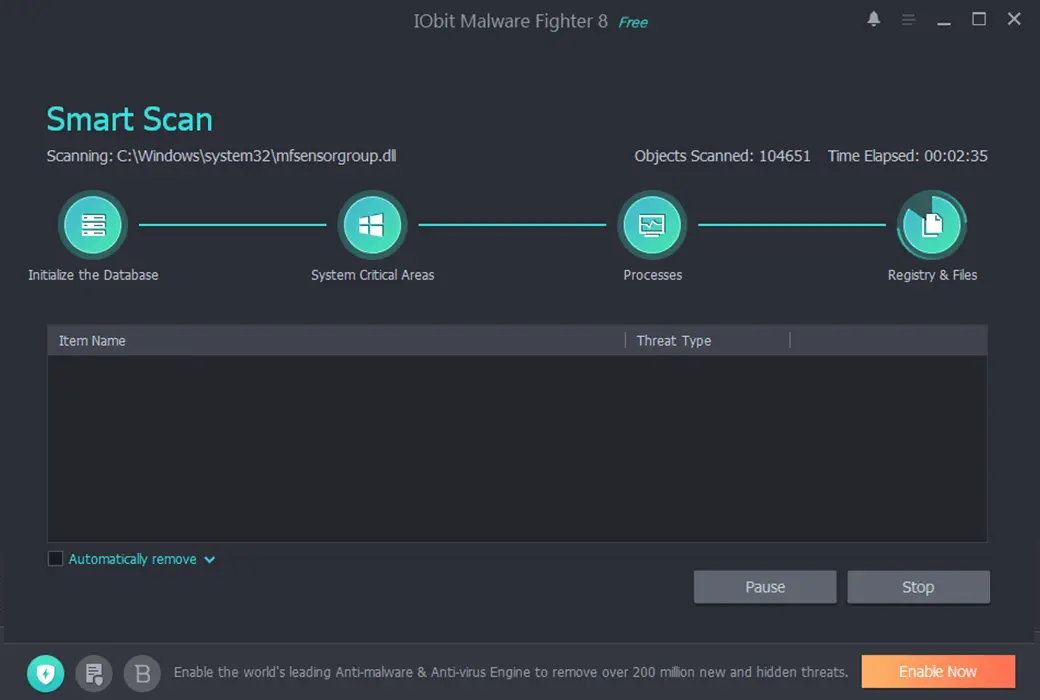This screenshot has height=700, width=1040.
Task: Click the System Critical Areas Windows icon
Action: tap(372, 225)
